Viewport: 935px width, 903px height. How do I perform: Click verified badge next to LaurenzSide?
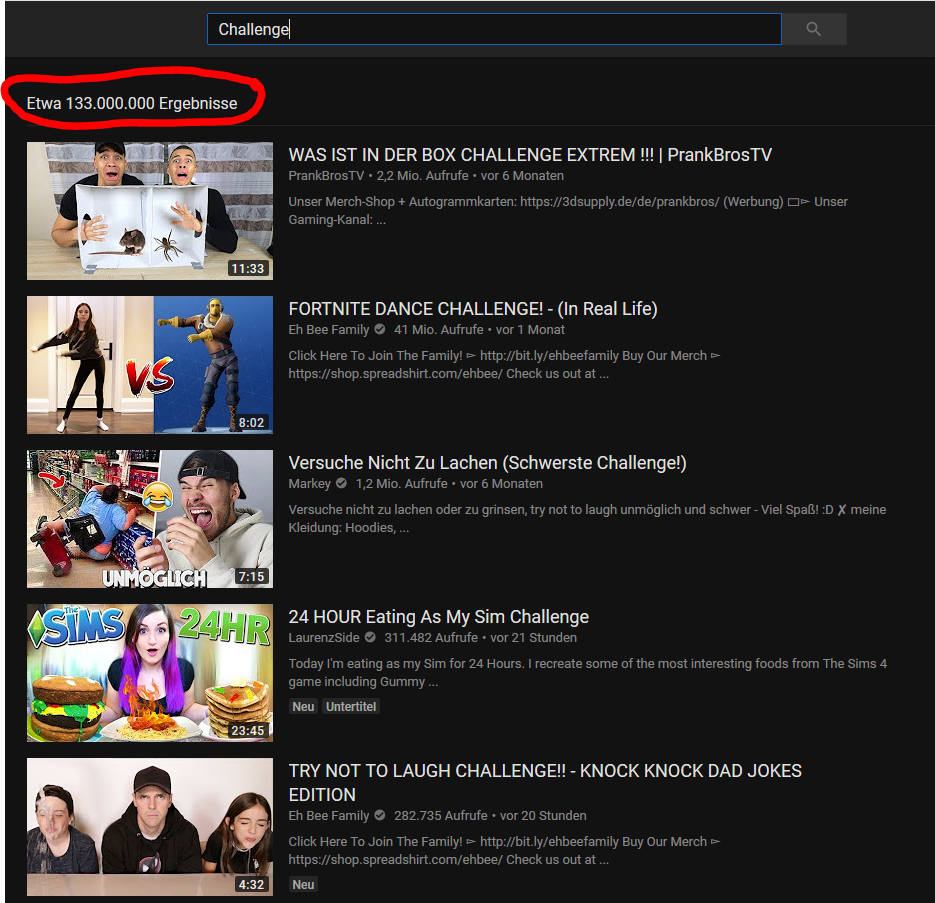pos(370,638)
